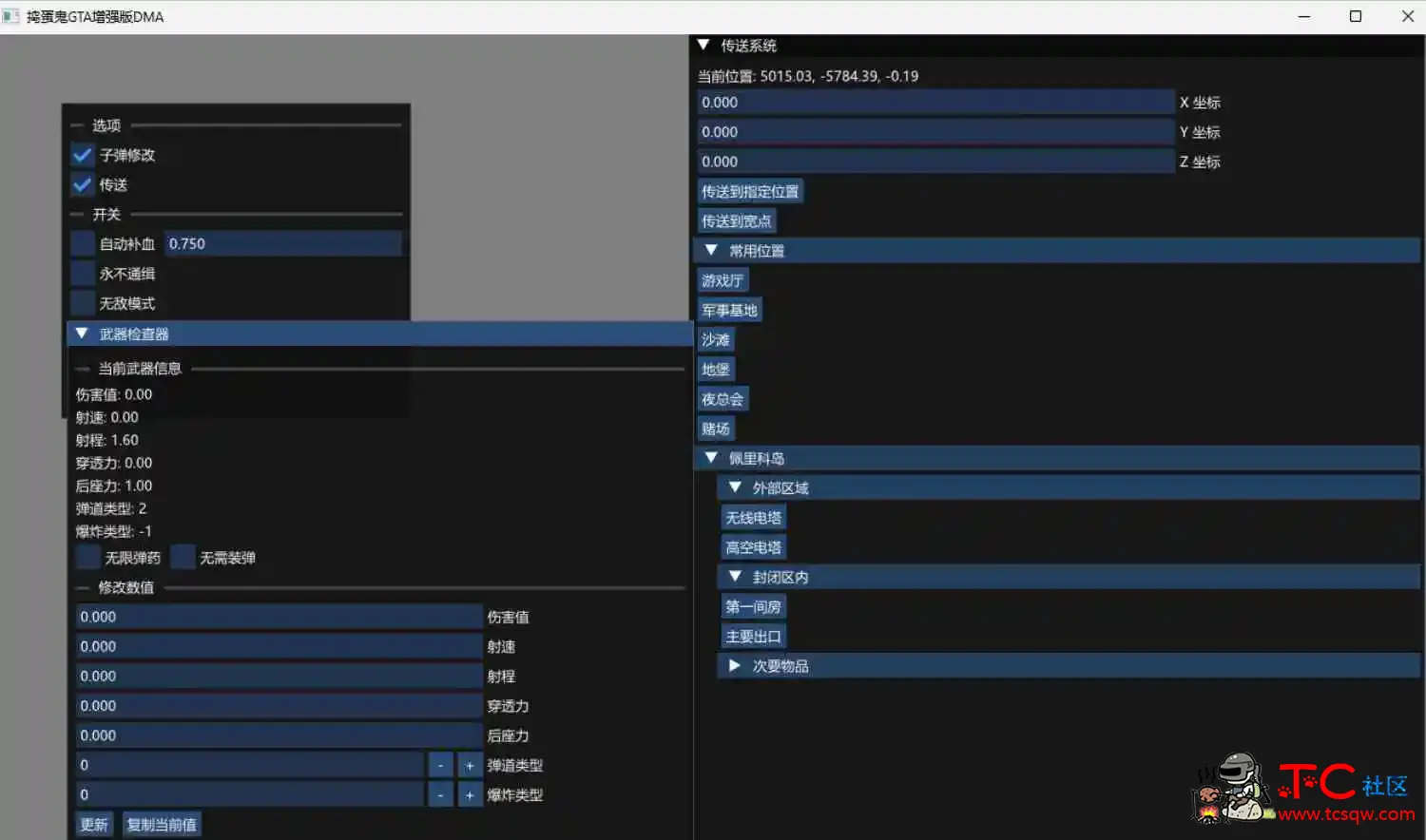
Task: Maximize the application window
Action: (1356, 16)
